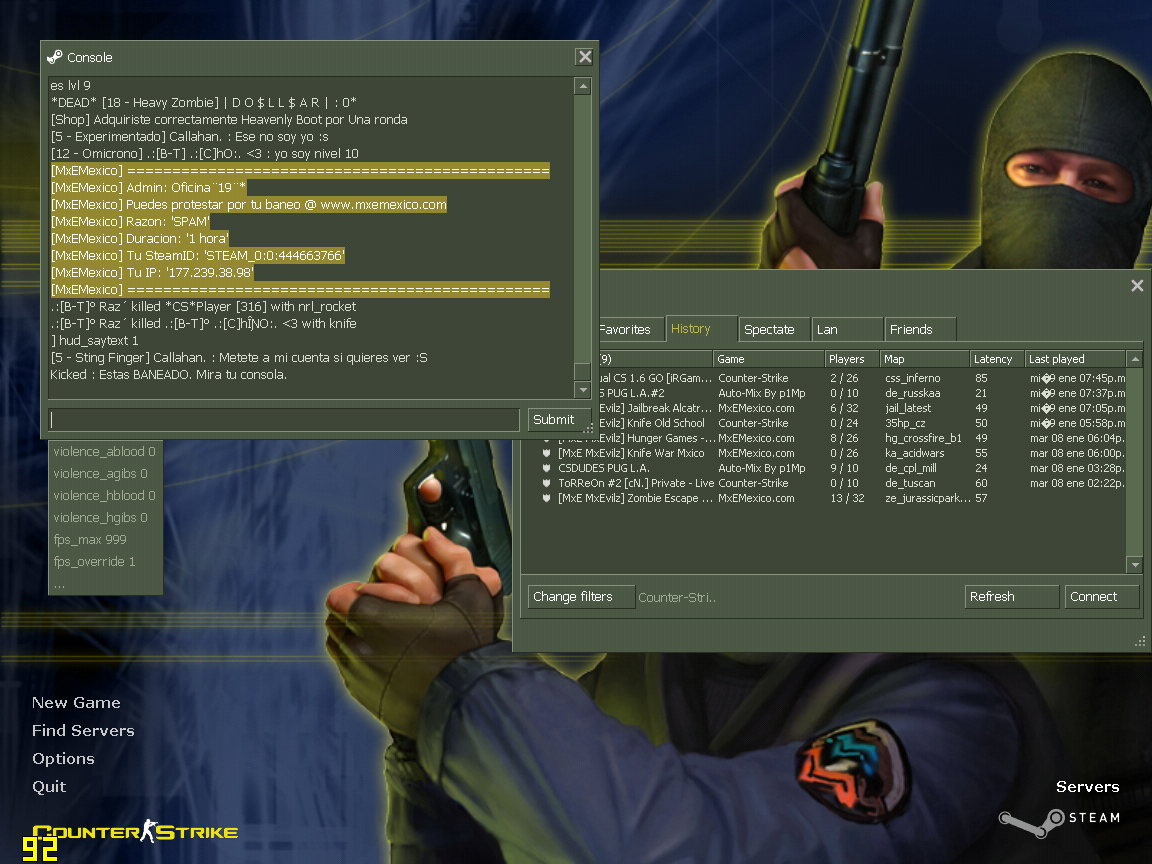
Task: Close the Console window
Action: click(585, 57)
